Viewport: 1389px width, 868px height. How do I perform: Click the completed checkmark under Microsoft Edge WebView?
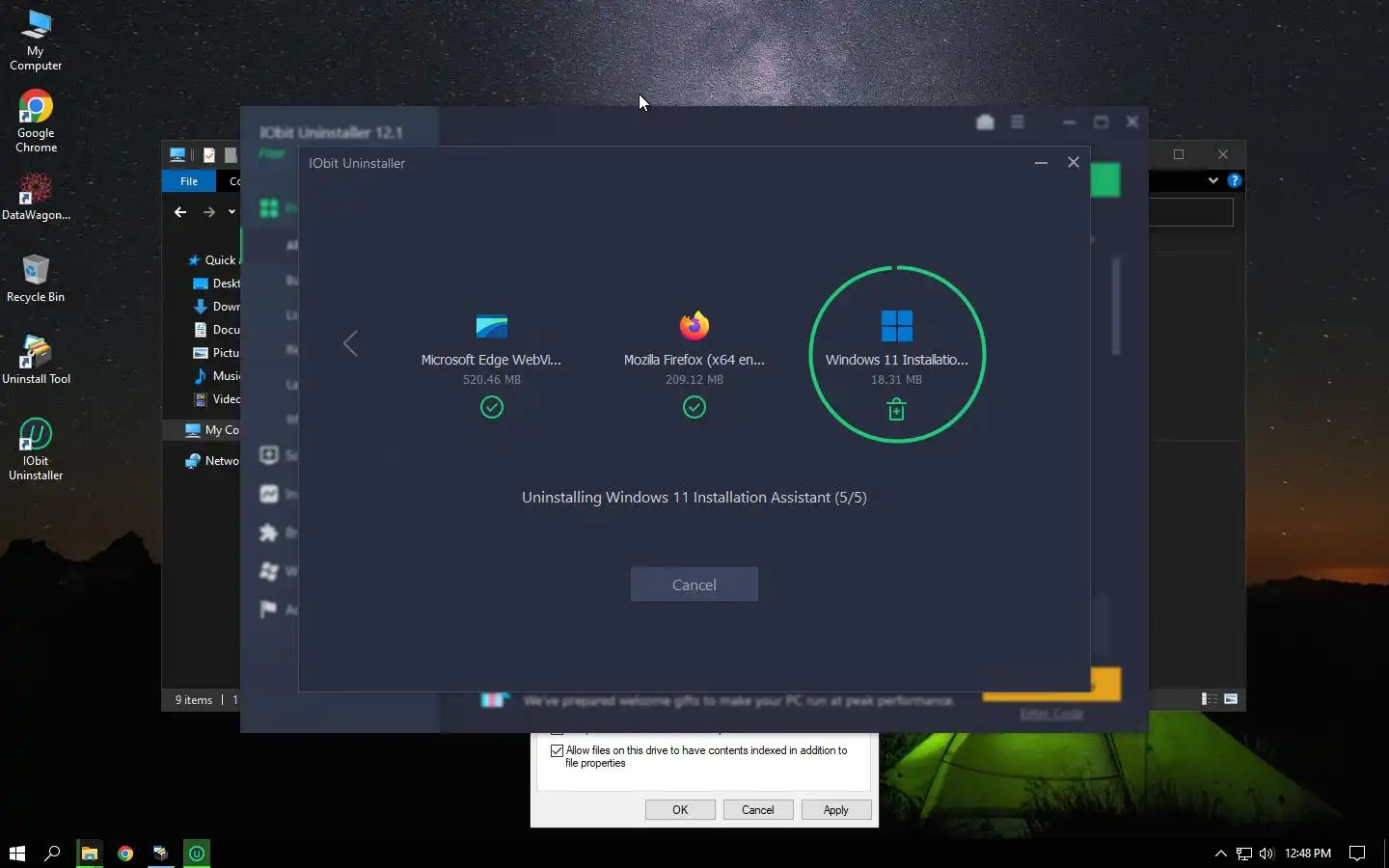(491, 407)
